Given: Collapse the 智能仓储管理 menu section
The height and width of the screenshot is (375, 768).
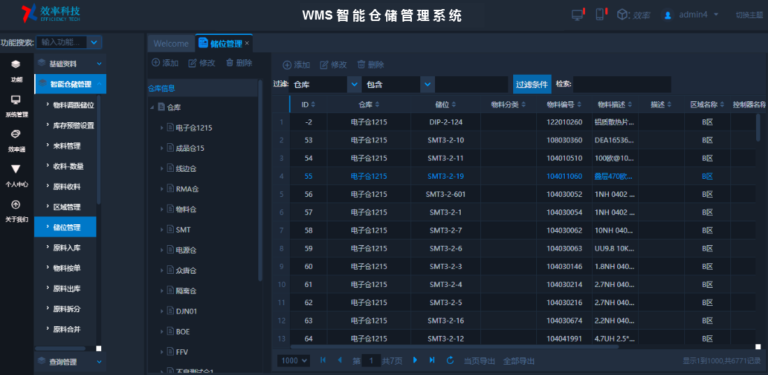Looking at the screenshot, I should click(x=70, y=84).
